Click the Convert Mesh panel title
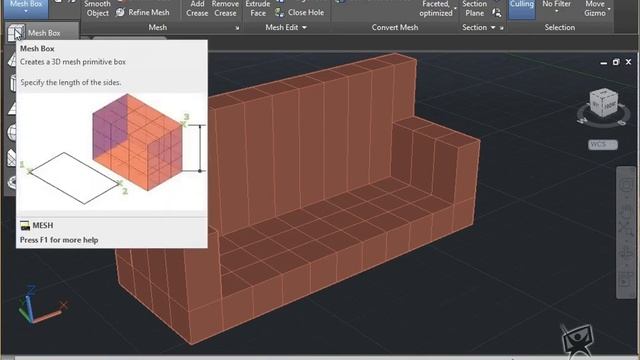This screenshot has width=640, height=360. [x=395, y=27]
